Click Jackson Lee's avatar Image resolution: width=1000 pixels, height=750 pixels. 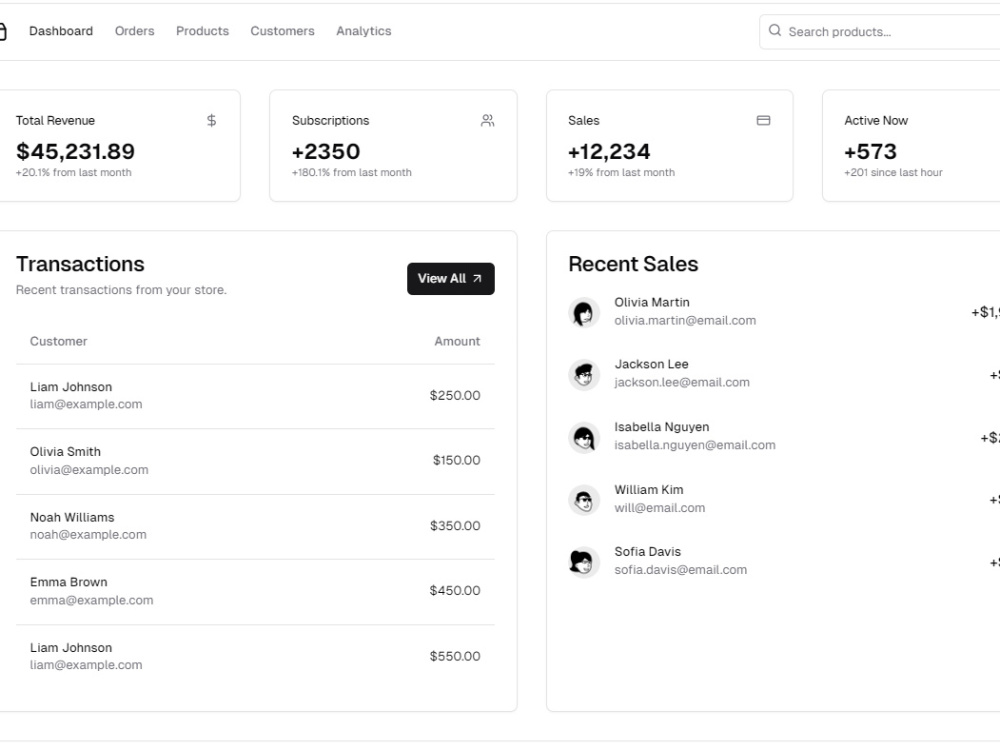pyautogui.click(x=584, y=374)
